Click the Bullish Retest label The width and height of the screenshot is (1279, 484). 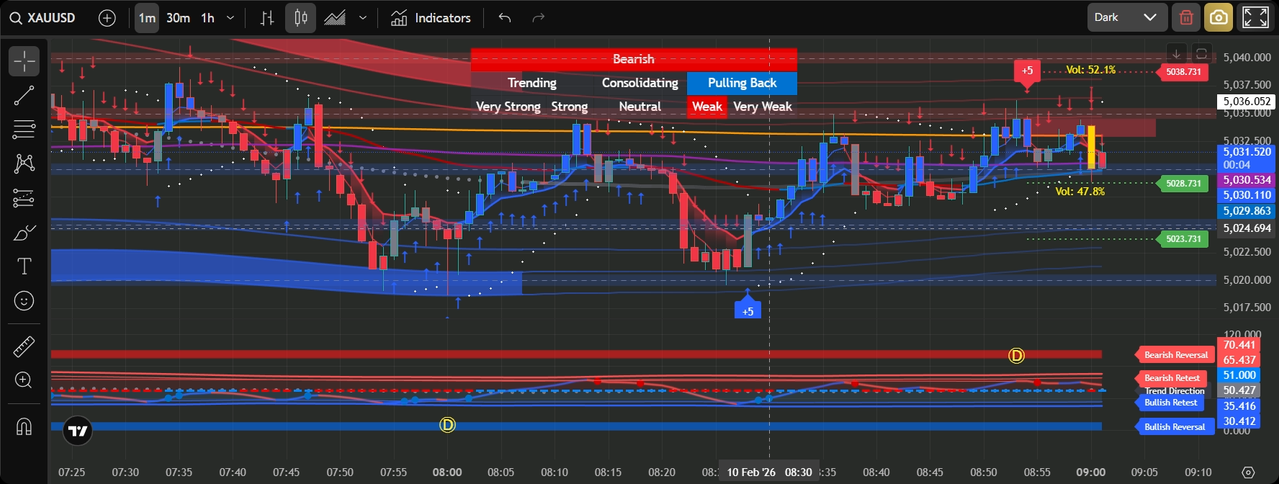point(1170,403)
